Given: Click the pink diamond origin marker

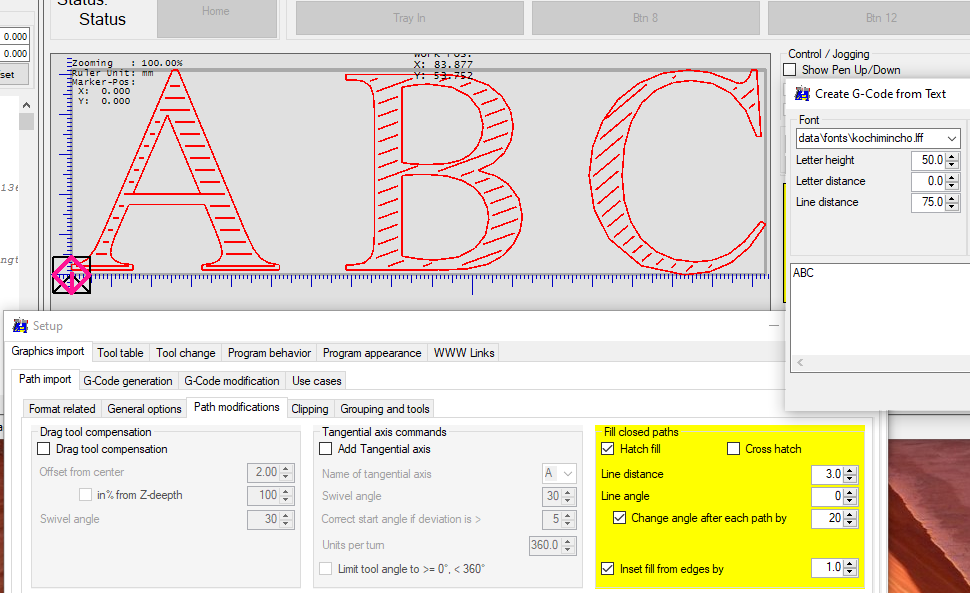Looking at the screenshot, I should pos(70,275).
